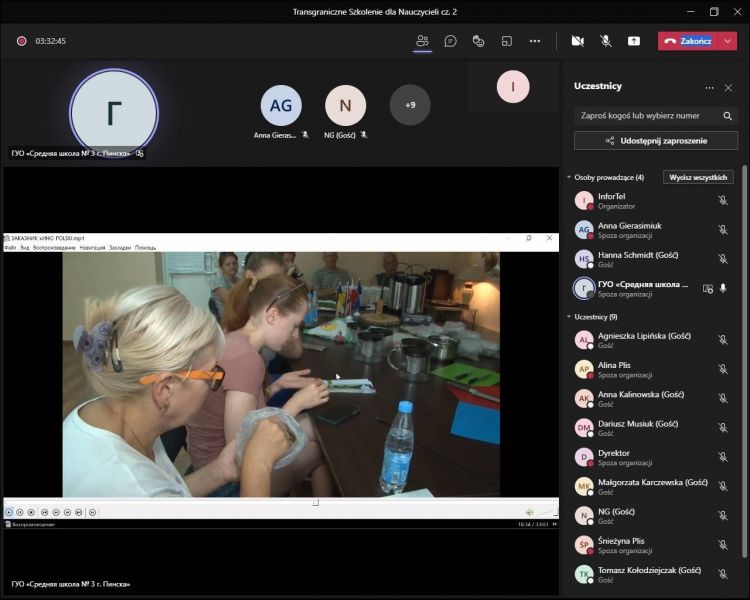This screenshot has width=750, height=600.
Task: Open the meeting chat
Action: (x=451, y=41)
